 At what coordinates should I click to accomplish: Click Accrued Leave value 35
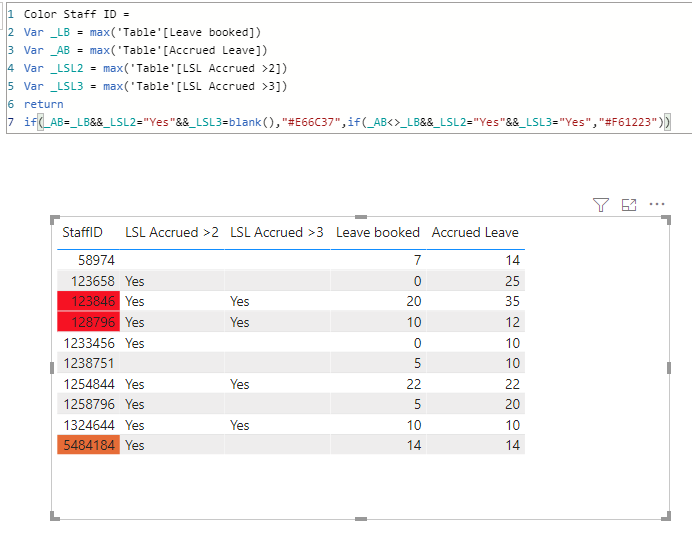(512, 301)
